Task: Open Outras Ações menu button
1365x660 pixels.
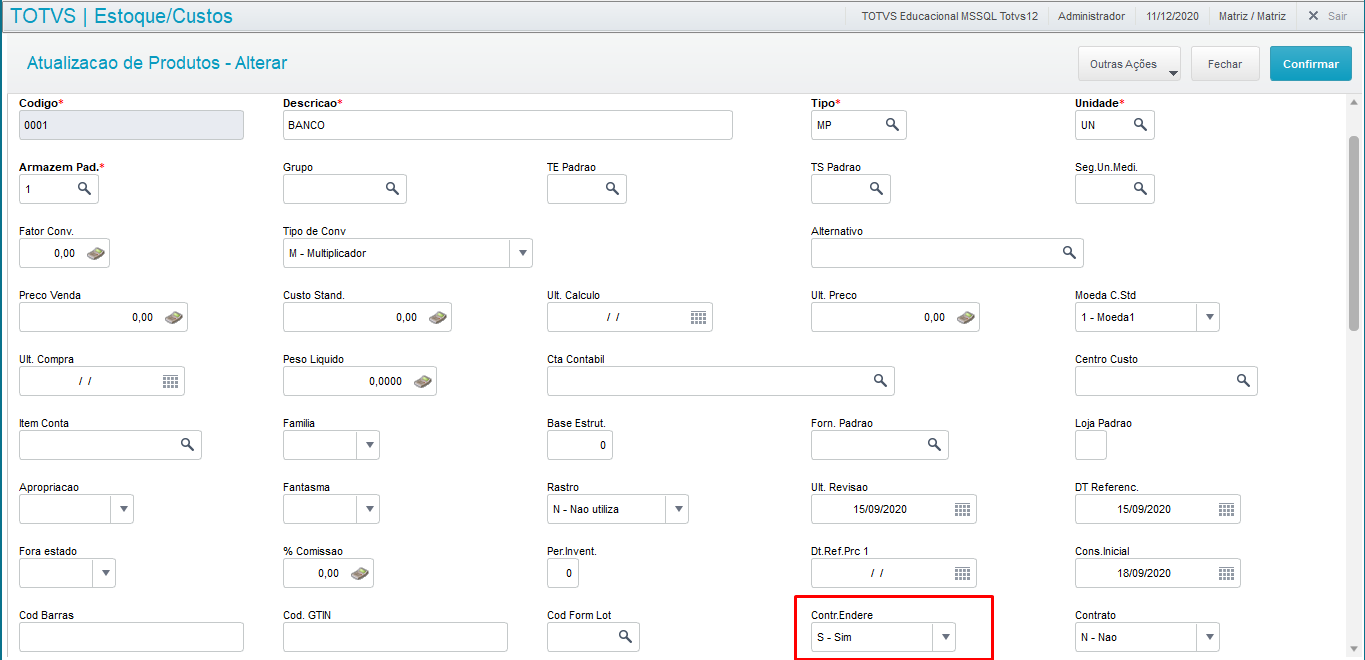Action: 1129,64
